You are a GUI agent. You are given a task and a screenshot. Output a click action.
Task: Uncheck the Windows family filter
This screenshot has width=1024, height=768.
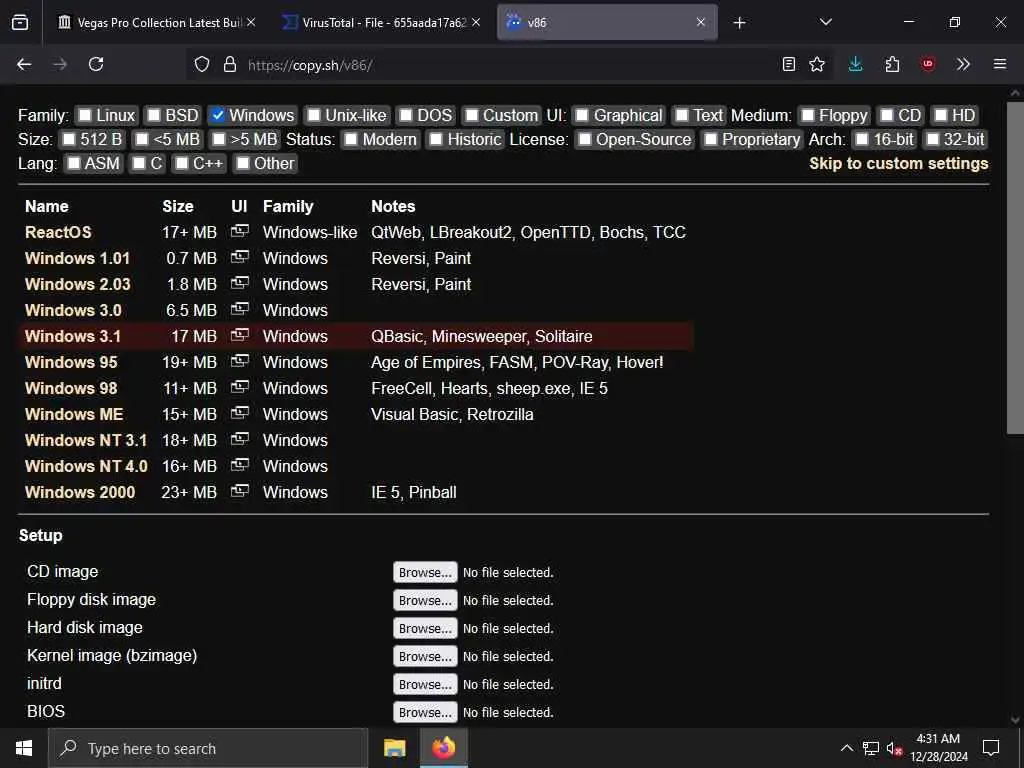[217, 116]
